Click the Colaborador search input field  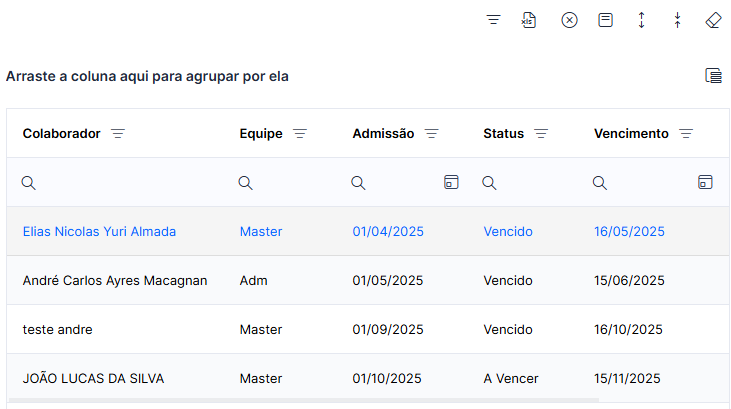[x=119, y=182]
